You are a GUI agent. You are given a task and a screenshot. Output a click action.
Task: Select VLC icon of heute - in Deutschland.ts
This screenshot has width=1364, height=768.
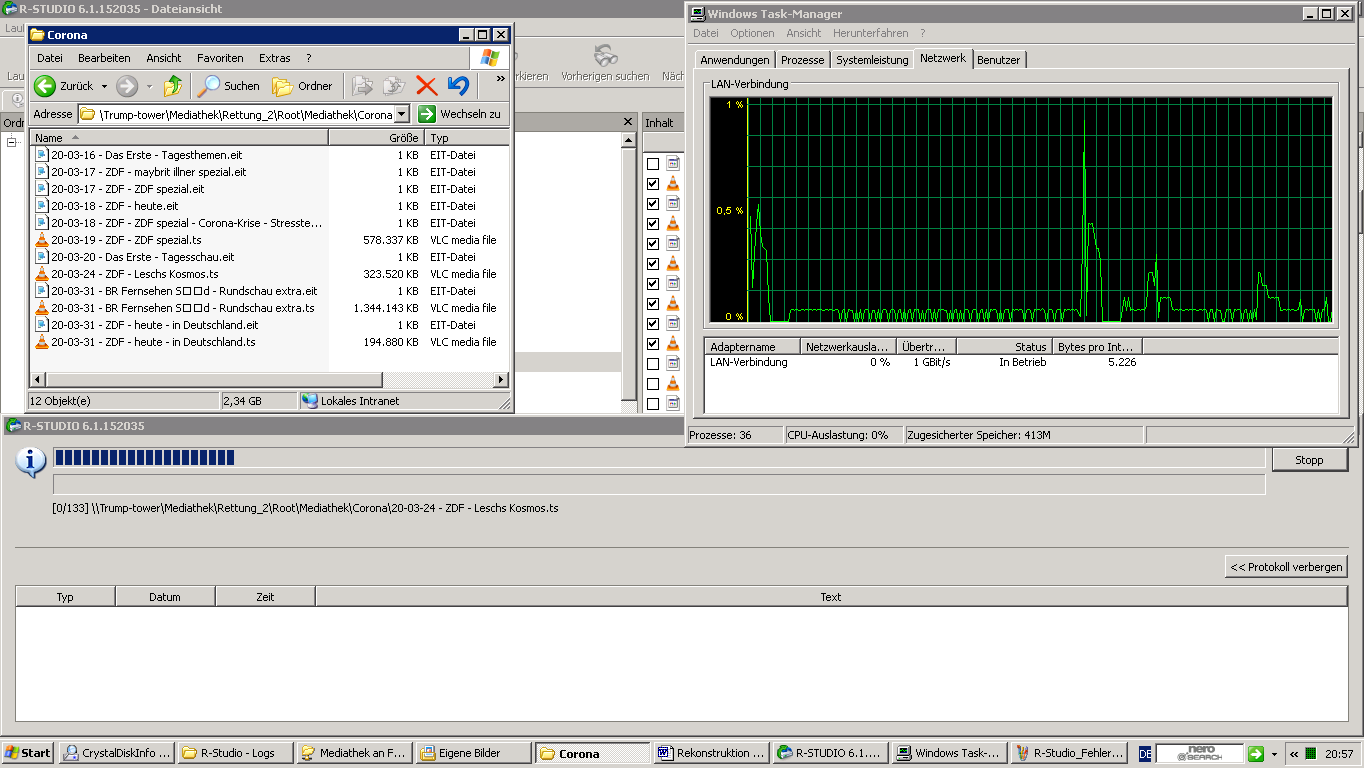tap(42, 342)
